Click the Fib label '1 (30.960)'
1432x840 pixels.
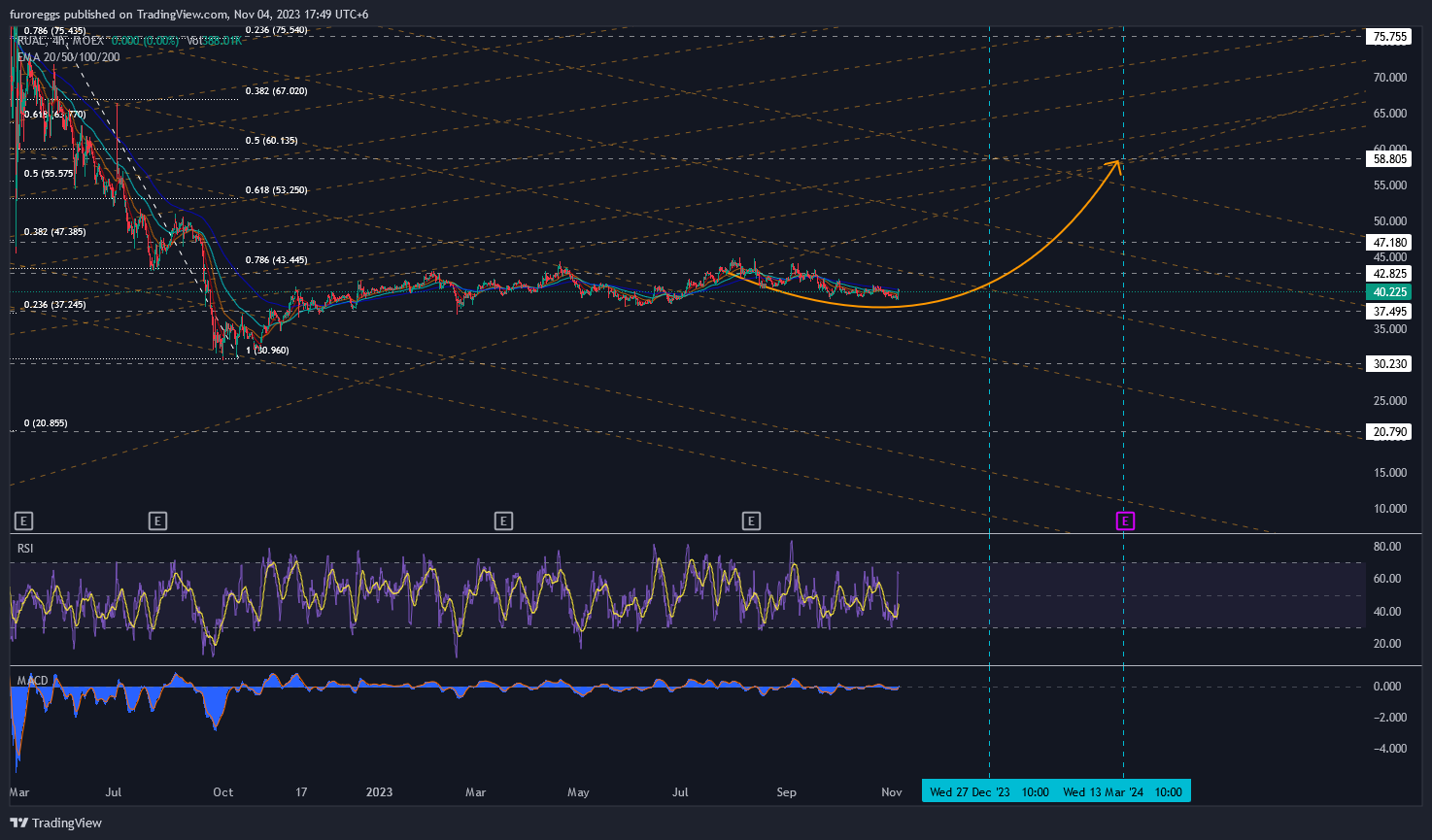point(267,351)
